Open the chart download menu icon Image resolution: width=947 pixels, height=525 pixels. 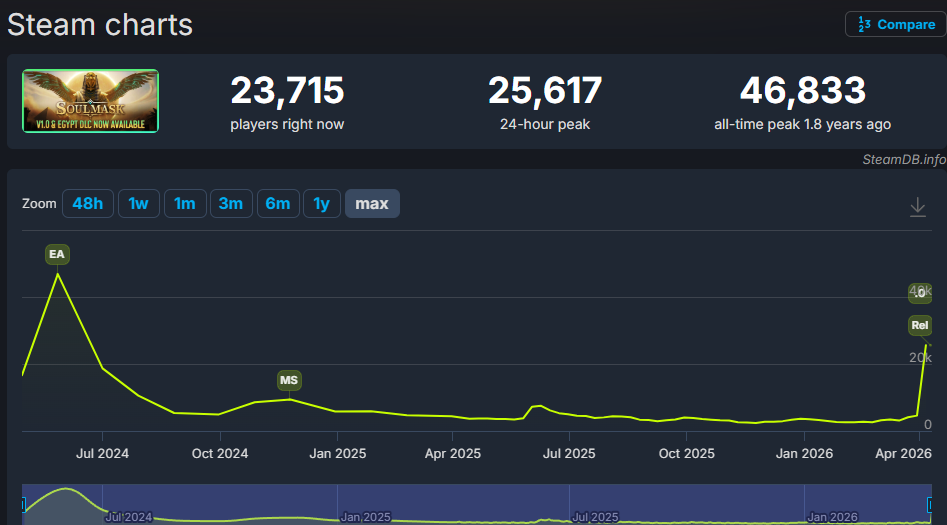coord(918,207)
